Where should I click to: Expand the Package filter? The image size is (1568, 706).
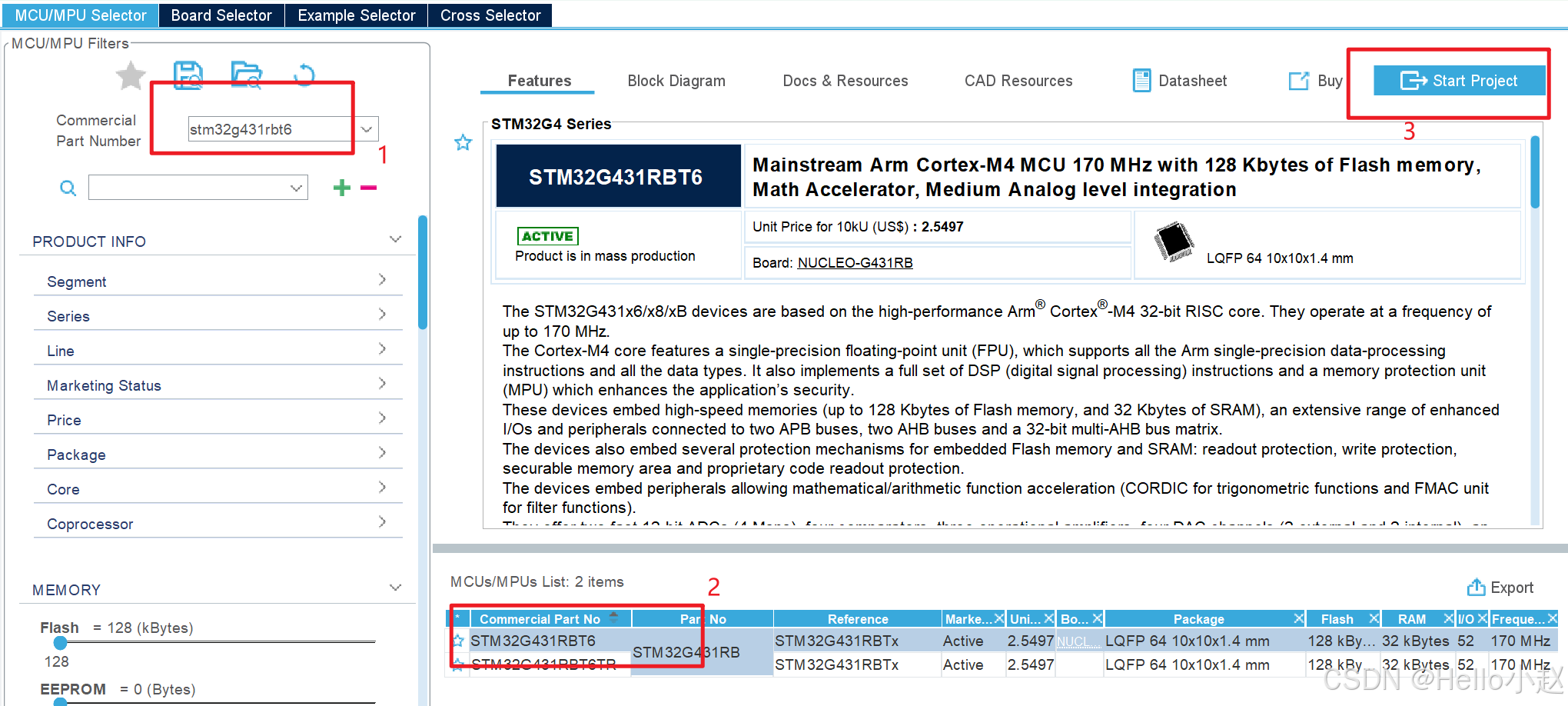click(382, 453)
